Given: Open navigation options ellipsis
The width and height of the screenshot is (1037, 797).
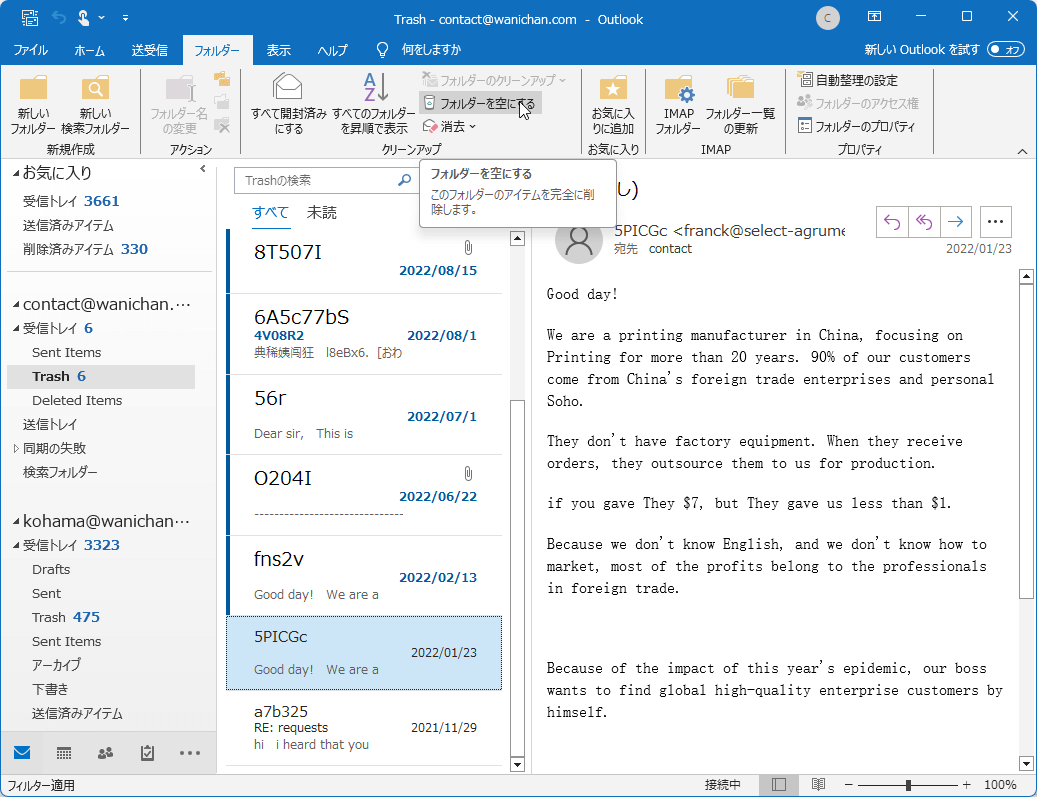Looking at the screenshot, I should (190, 753).
